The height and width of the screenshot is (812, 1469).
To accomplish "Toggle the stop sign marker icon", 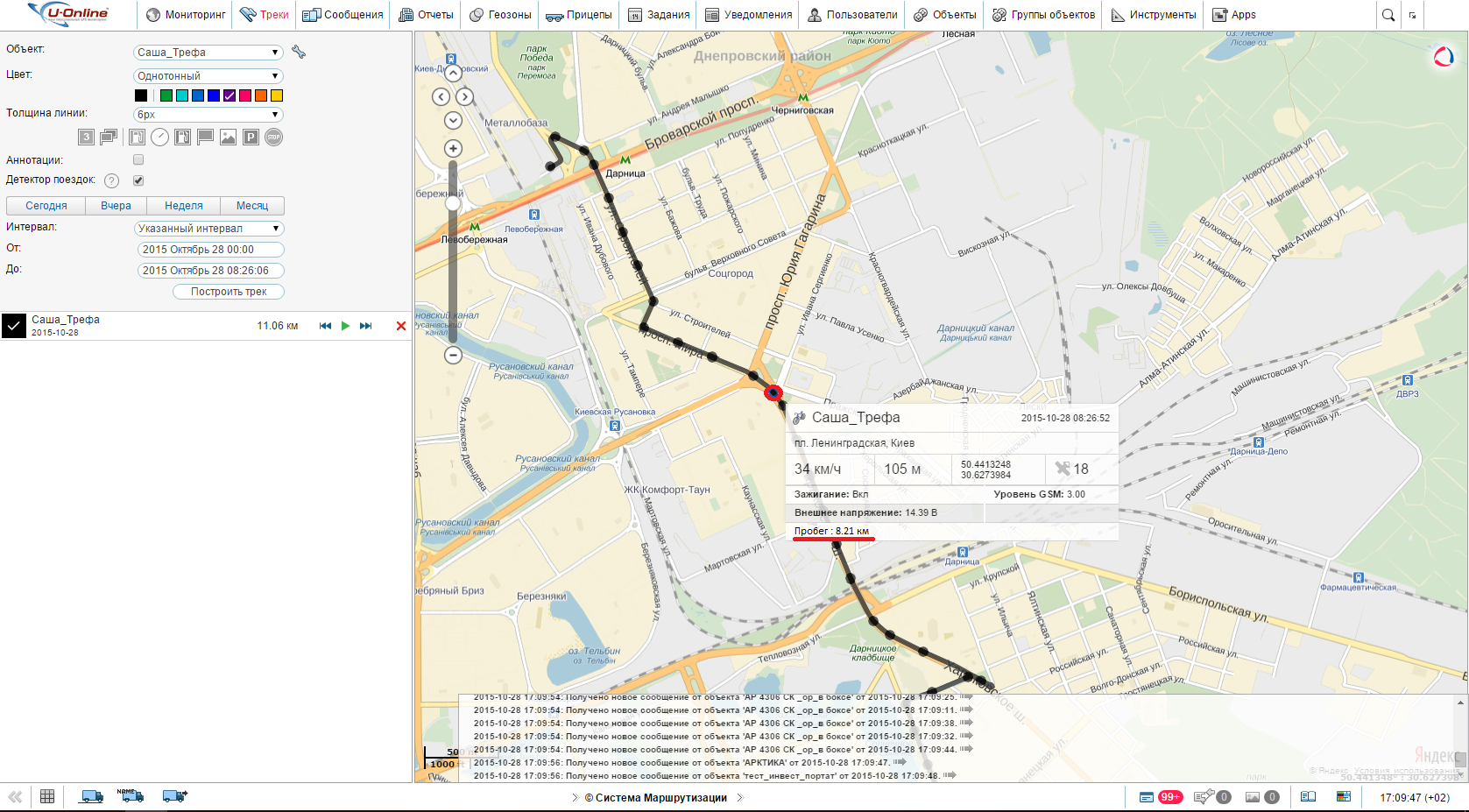I will click(274, 137).
